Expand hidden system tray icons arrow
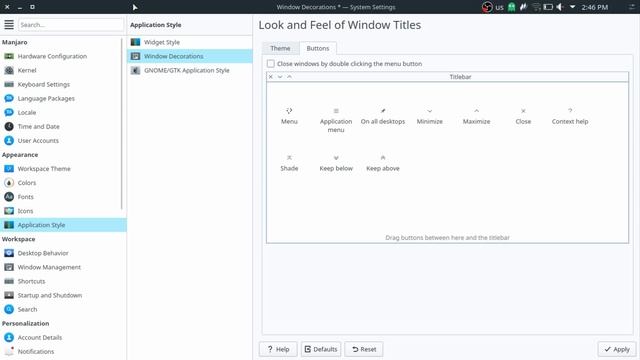 pyautogui.click(x=572, y=7)
